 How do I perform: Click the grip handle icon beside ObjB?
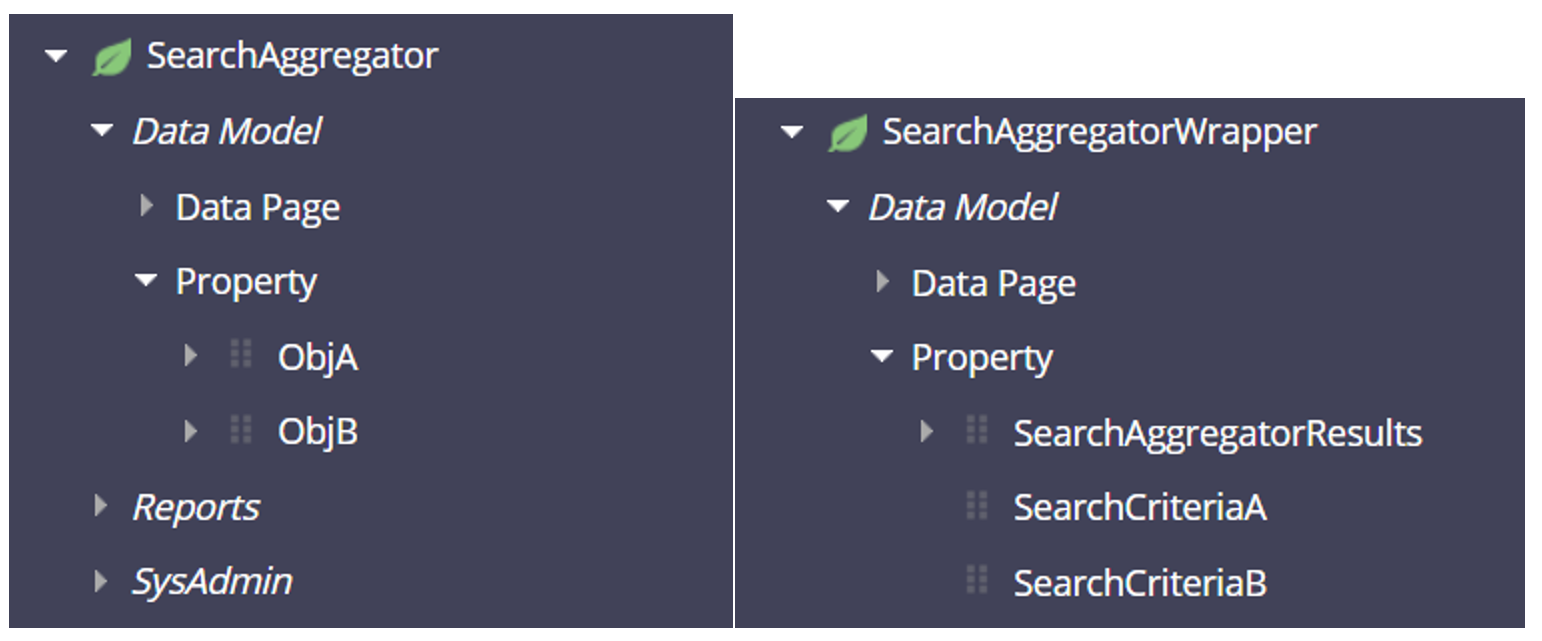[x=241, y=431]
